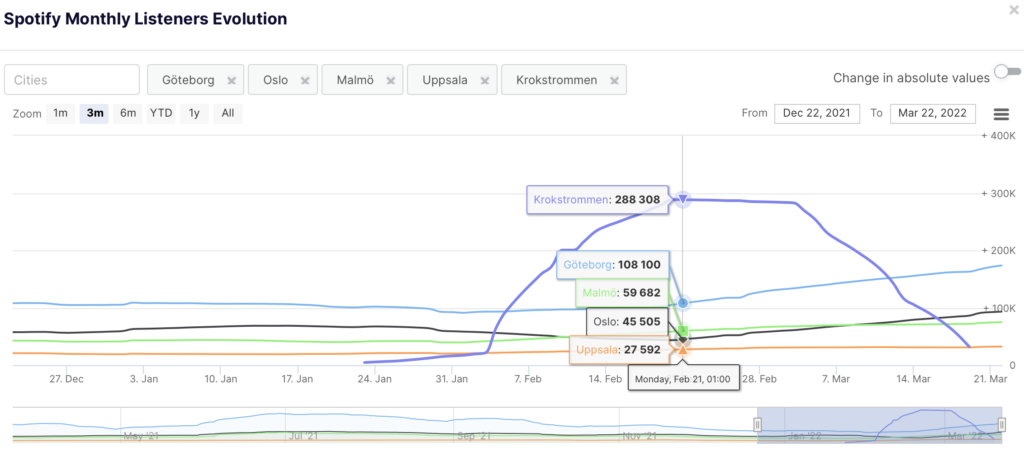Image resolution: width=1024 pixels, height=461 pixels.
Task: Toggle Change in absolute values switch
Action: pyautogui.click(x=1006, y=71)
